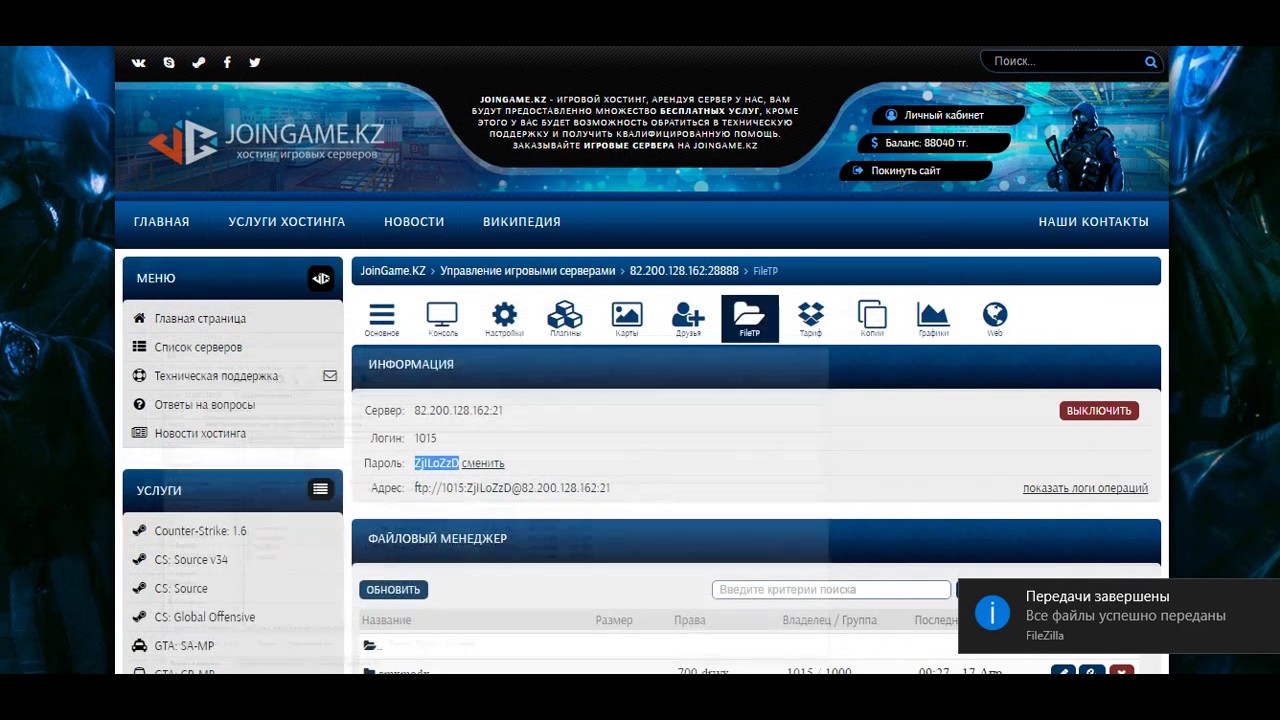Click 82.200.128.162:28888 breadcrumb
The height and width of the screenshot is (720, 1280).
coord(684,271)
